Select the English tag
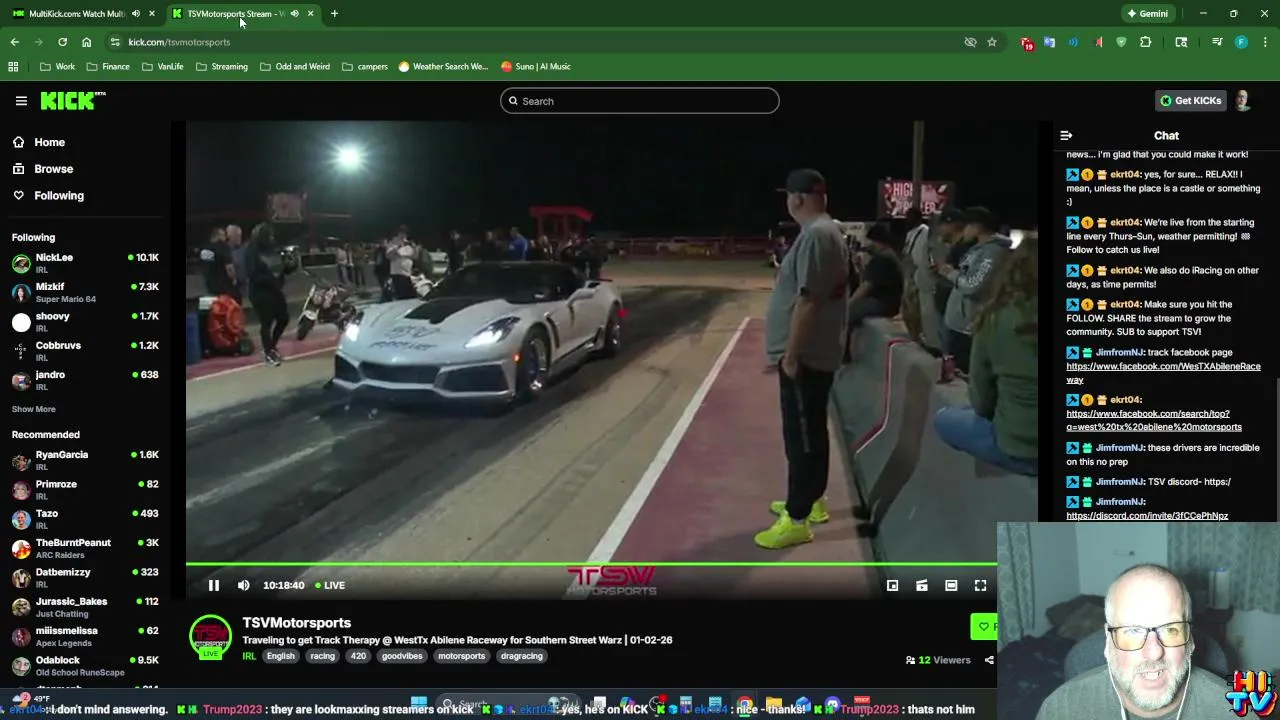The width and height of the screenshot is (1280, 720). tap(280, 656)
